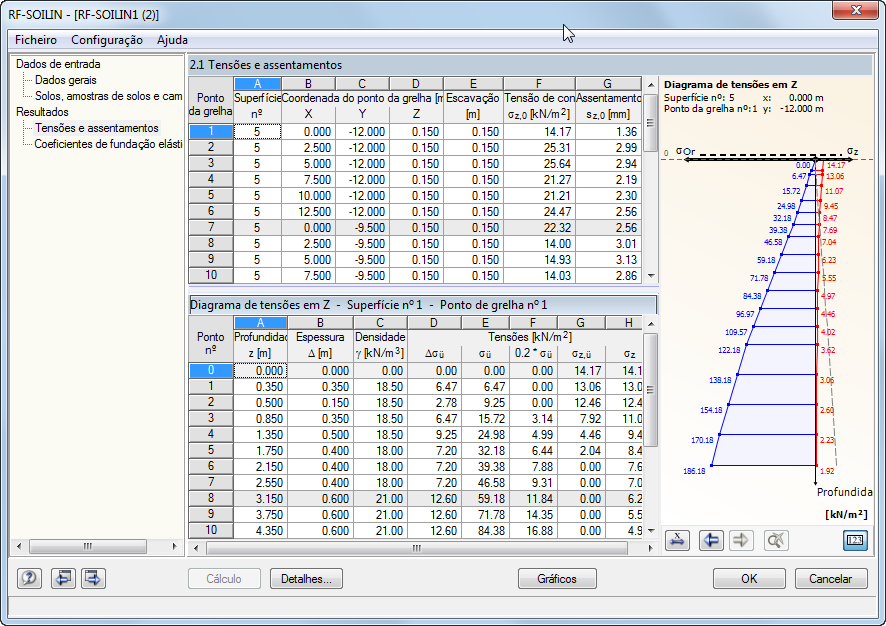
Task: Click depth cell 2.150
Action: coord(260,467)
